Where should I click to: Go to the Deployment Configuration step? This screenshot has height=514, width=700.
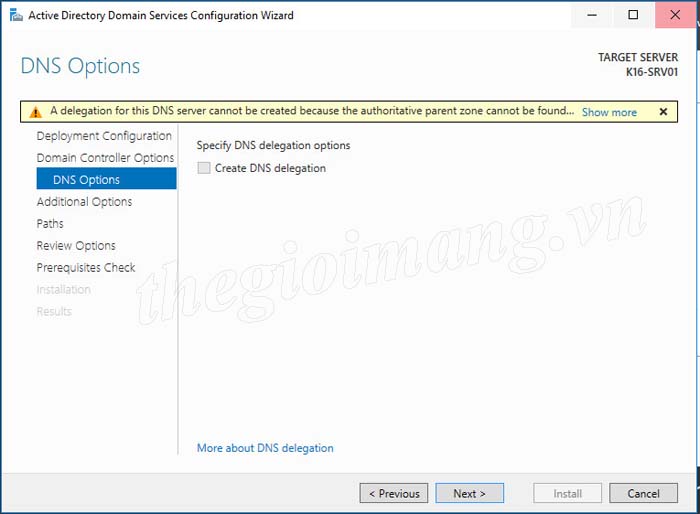104,136
